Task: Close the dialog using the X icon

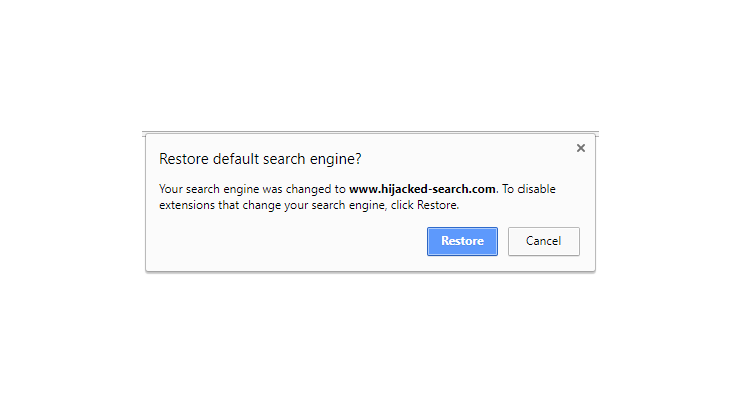Action: pos(581,148)
